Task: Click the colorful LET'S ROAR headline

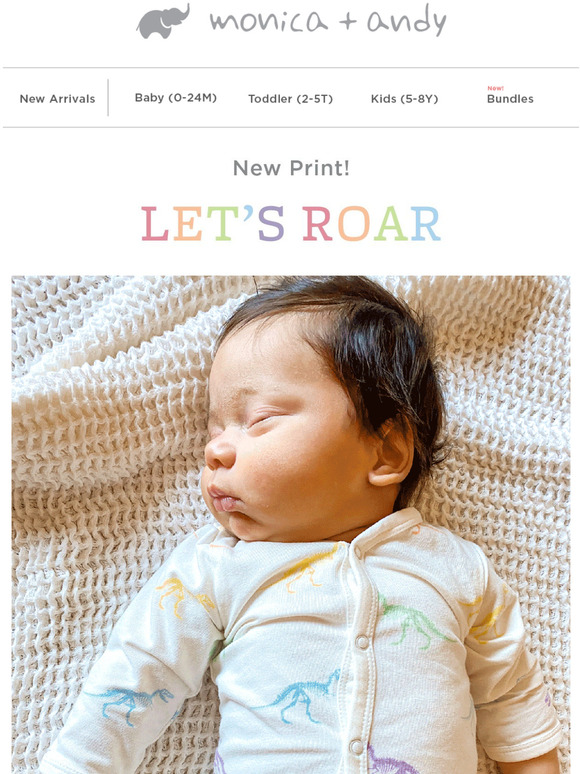Action: coord(291,224)
